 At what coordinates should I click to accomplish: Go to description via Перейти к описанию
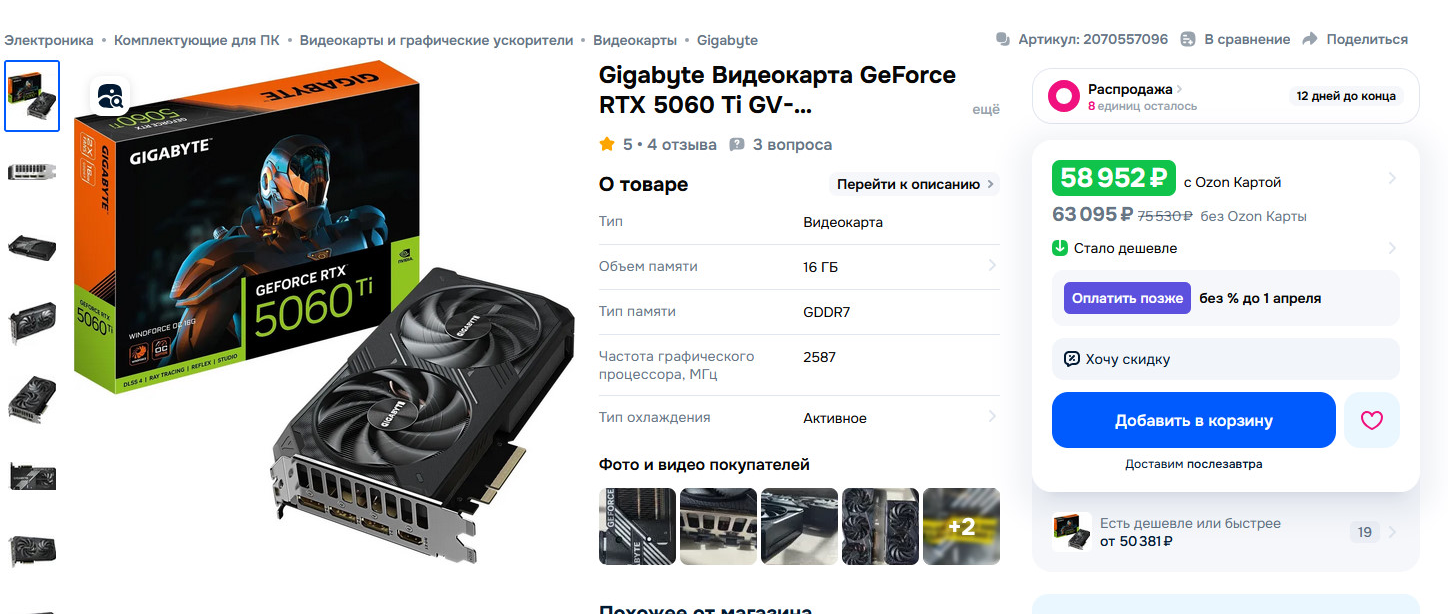tap(915, 184)
